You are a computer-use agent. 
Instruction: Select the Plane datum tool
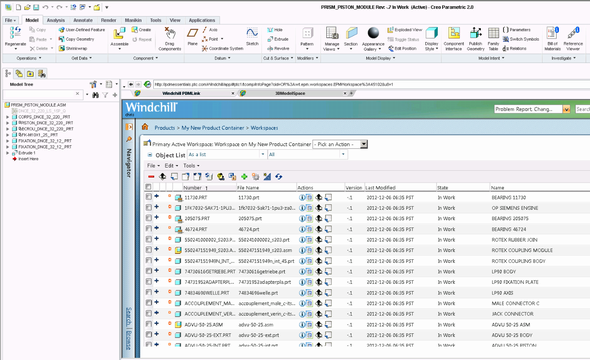pyautogui.click(x=192, y=33)
